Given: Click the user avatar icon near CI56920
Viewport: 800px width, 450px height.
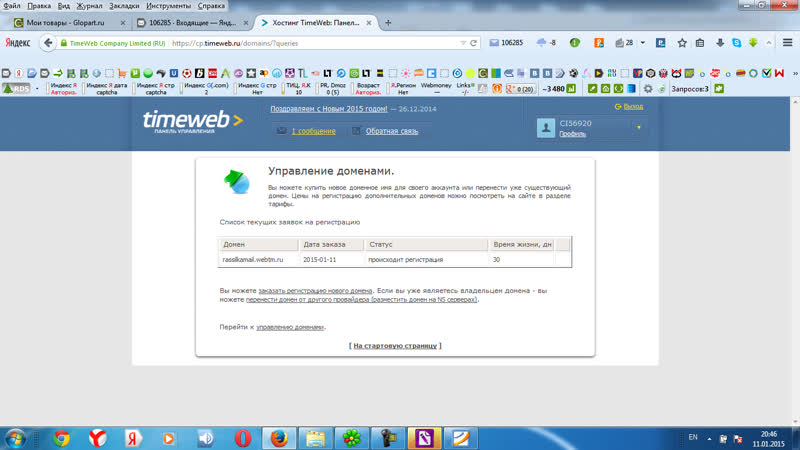Looking at the screenshot, I should click(545, 128).
